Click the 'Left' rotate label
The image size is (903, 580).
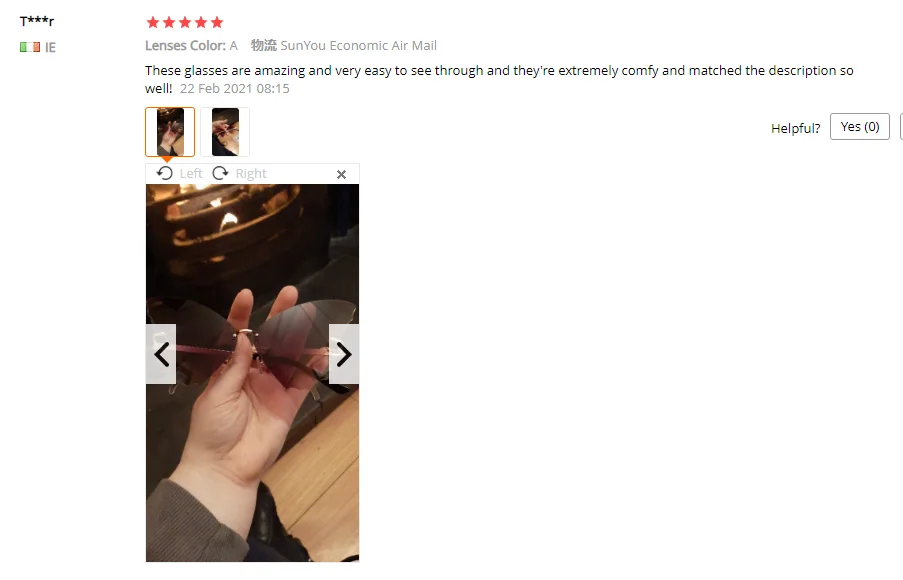coord(191,173)
